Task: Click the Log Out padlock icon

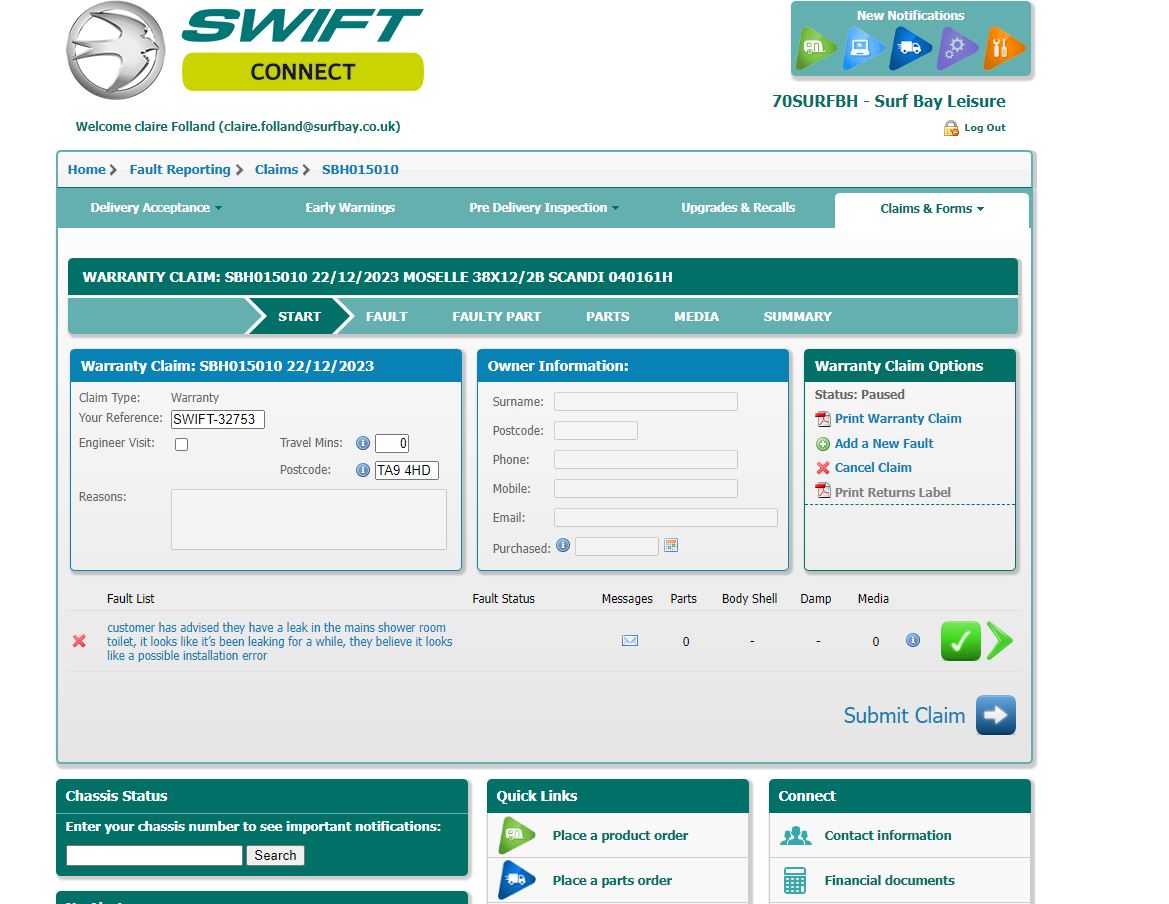Action: click(x=951, y=128)
